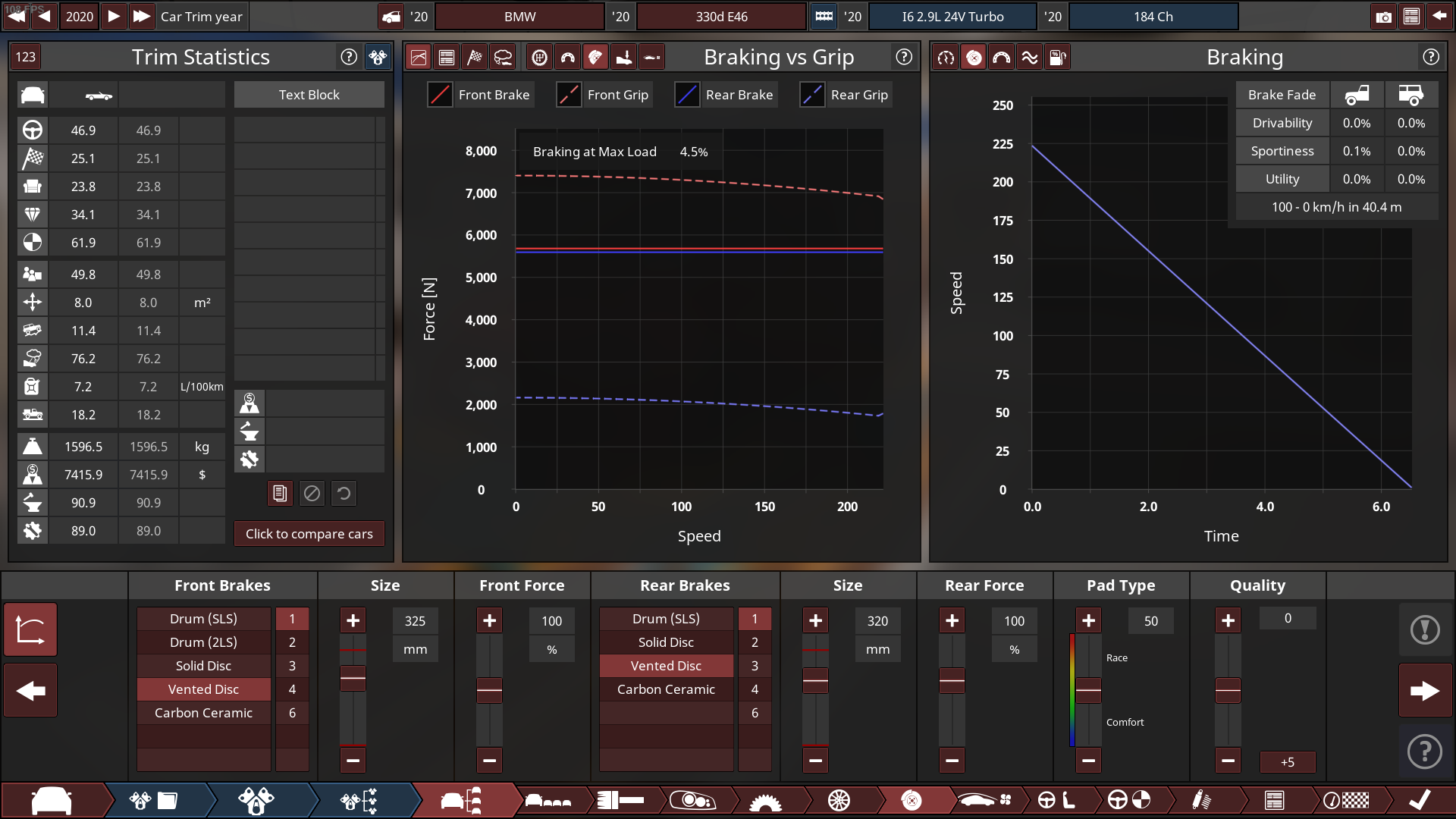This screenshot has height=819, width=1456.
Task: Open the BMW model name field
Action: point(520,17)
